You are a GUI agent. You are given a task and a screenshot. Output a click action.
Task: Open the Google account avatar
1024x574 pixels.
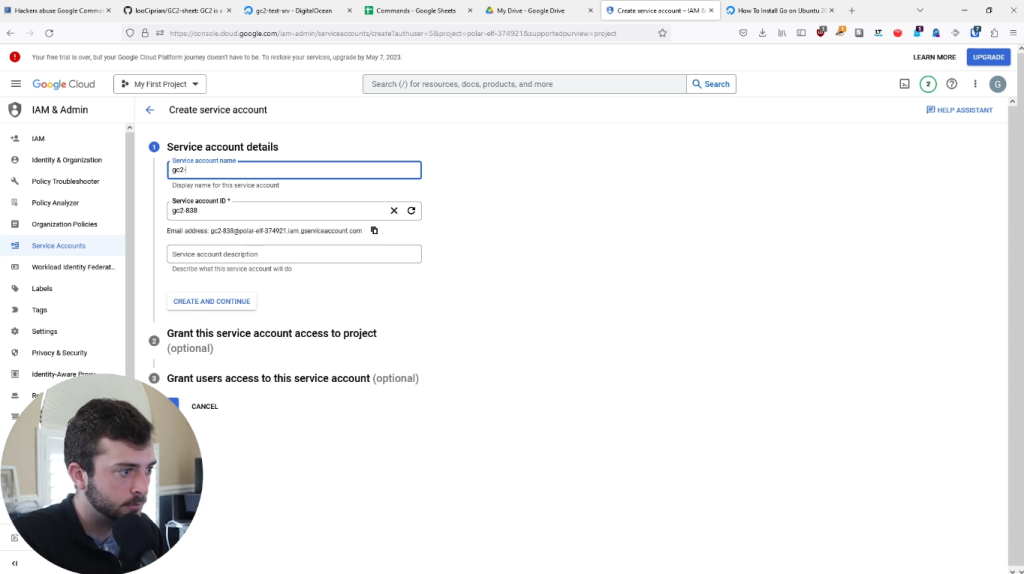pyautogui.click(x=997, y=84)
